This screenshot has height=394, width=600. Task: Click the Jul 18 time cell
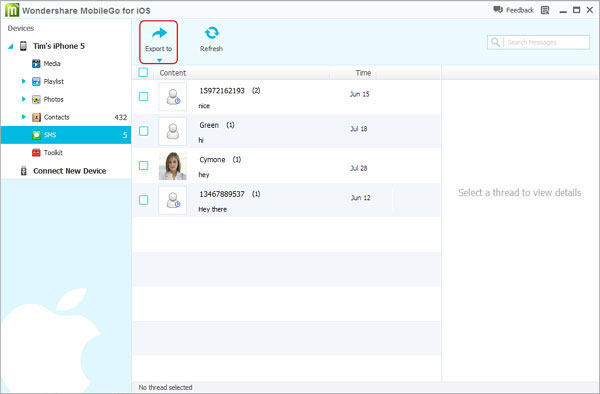point(359,129)
